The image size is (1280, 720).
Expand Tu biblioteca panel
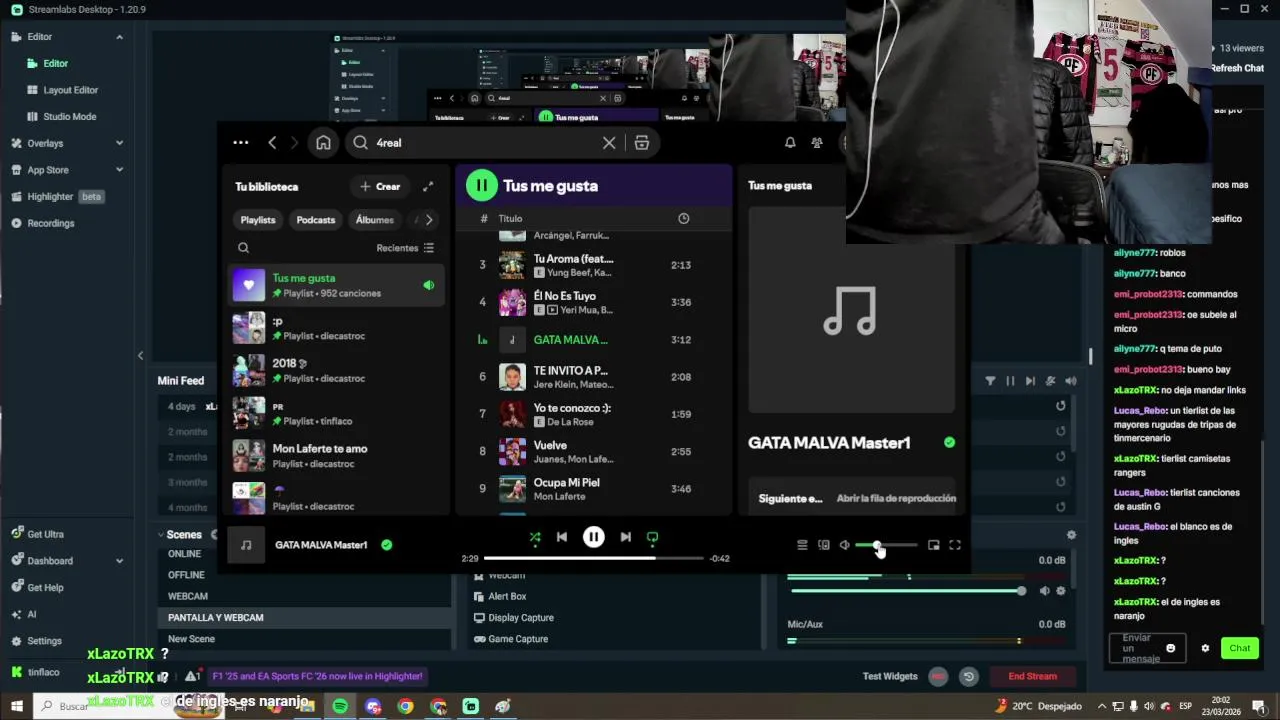[428, 186]
